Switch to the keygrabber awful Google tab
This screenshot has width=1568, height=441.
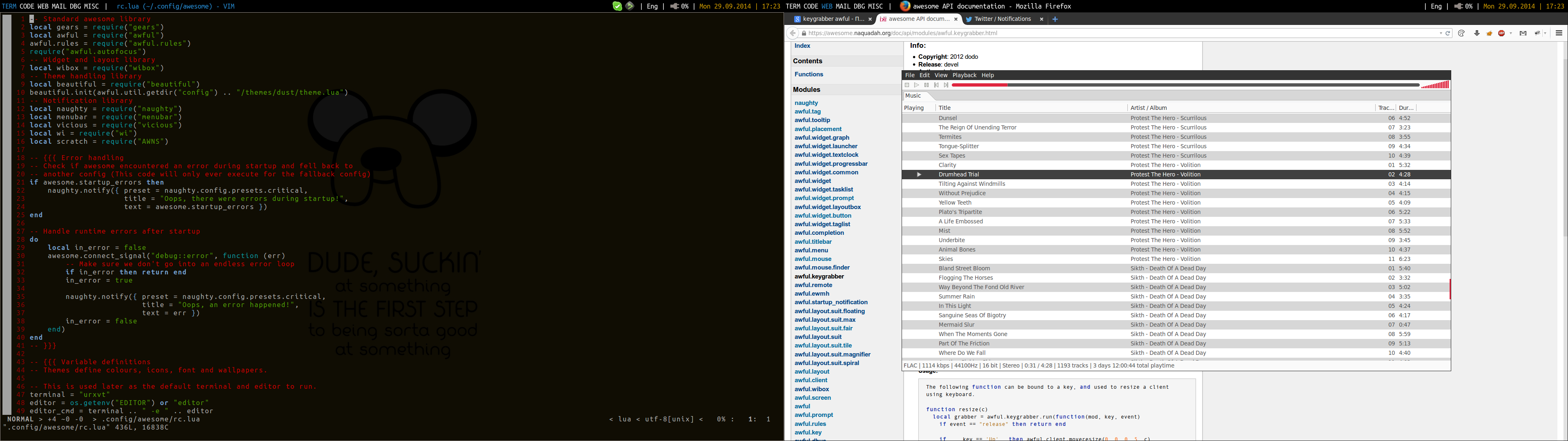pyautogui.click(x=829, y=19)
